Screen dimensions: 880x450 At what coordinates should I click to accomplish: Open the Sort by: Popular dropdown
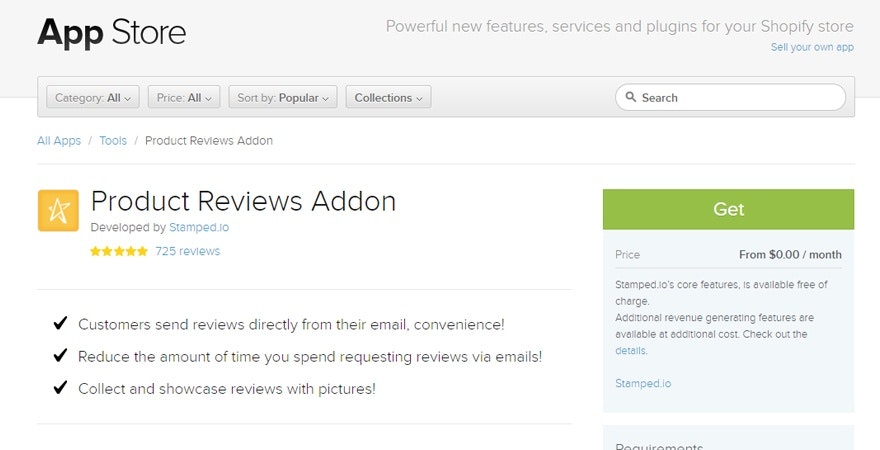tap(283, 98)
